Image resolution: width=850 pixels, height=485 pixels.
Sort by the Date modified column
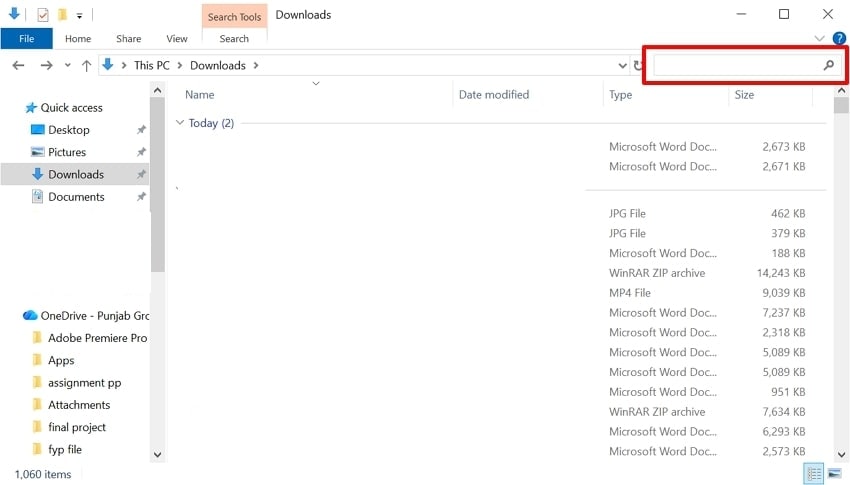[x=494, y=95]
